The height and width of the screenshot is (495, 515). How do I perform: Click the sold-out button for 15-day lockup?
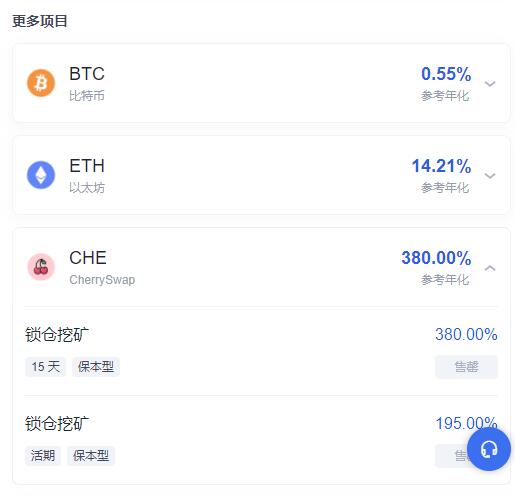click(x=466, y=367)
